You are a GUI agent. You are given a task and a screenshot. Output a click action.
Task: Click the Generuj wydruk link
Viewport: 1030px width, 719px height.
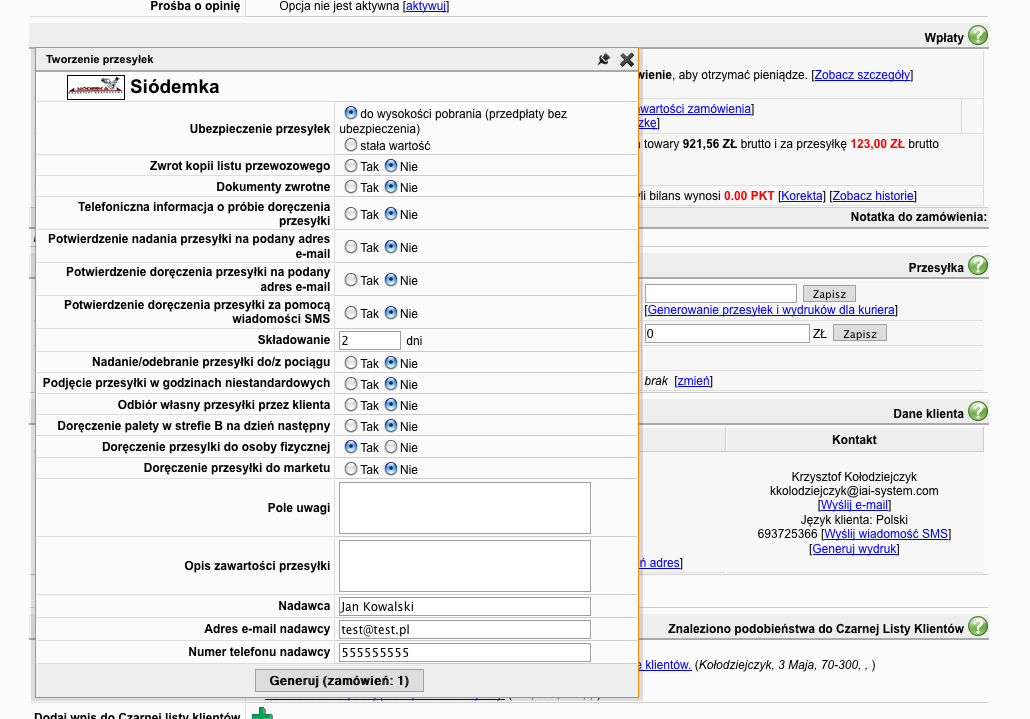(x=854, y=549)
